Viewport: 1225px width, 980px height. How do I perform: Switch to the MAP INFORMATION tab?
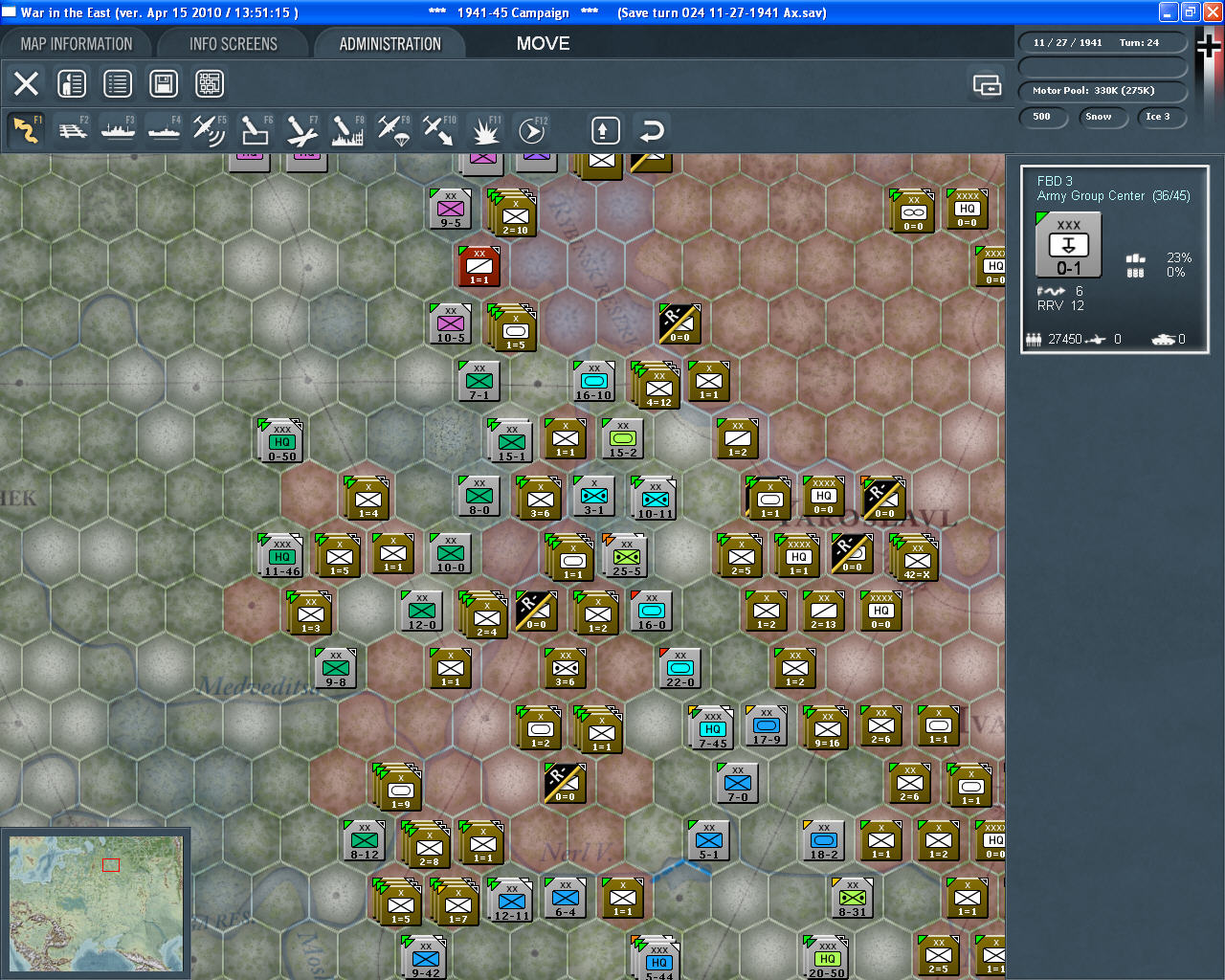[77, 44]
